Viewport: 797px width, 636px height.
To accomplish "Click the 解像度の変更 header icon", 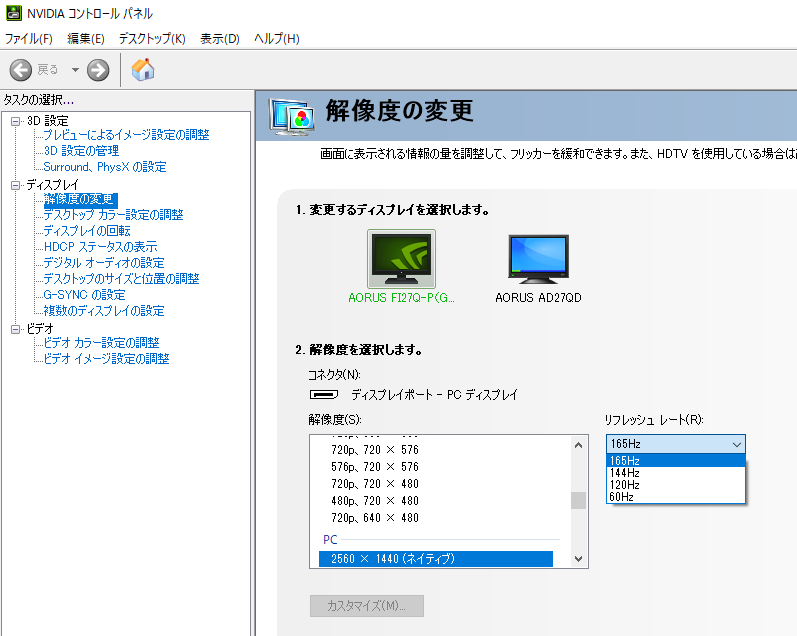I will point(292,116).
